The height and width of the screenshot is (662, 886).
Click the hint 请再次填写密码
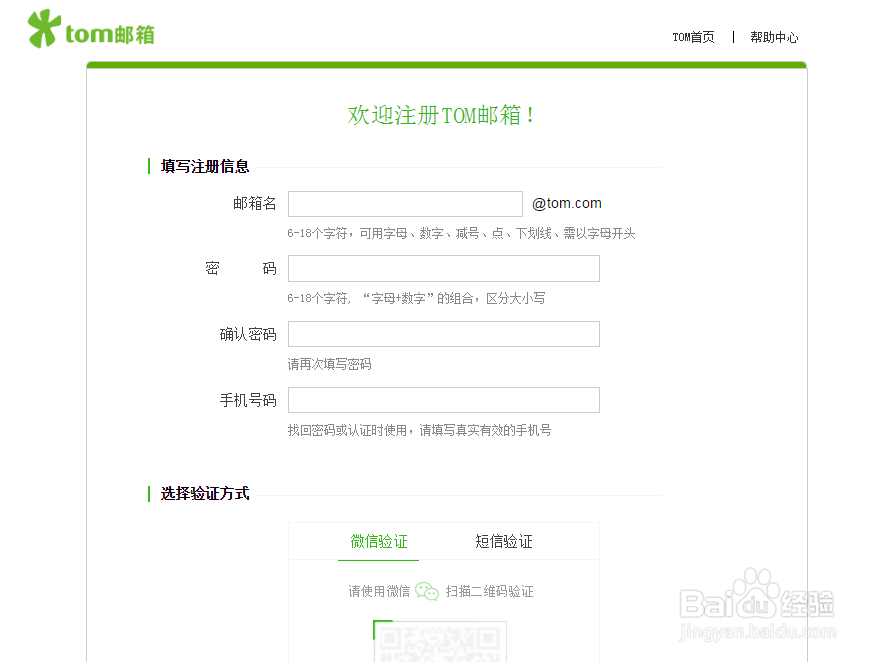[x=329, y=364]
